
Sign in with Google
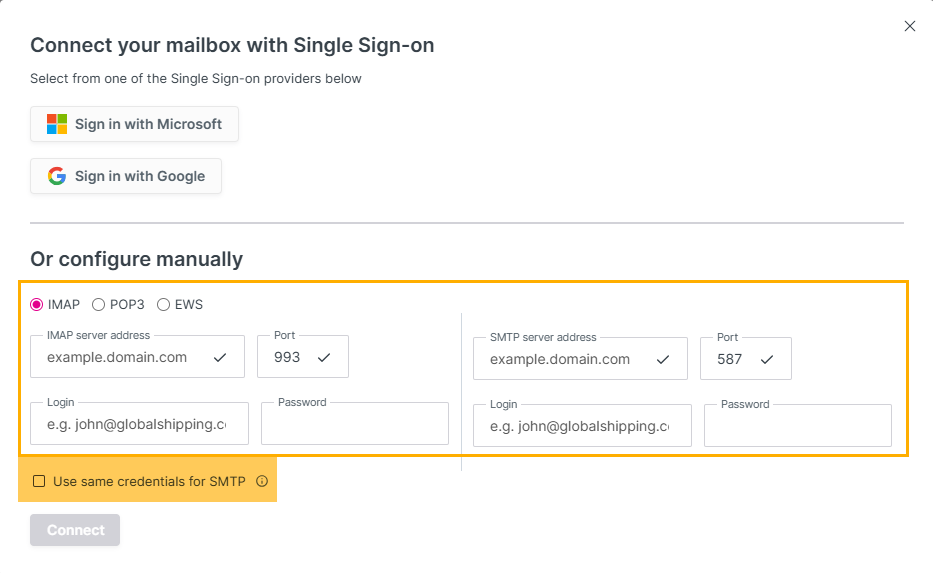click(x=126, y=176)
